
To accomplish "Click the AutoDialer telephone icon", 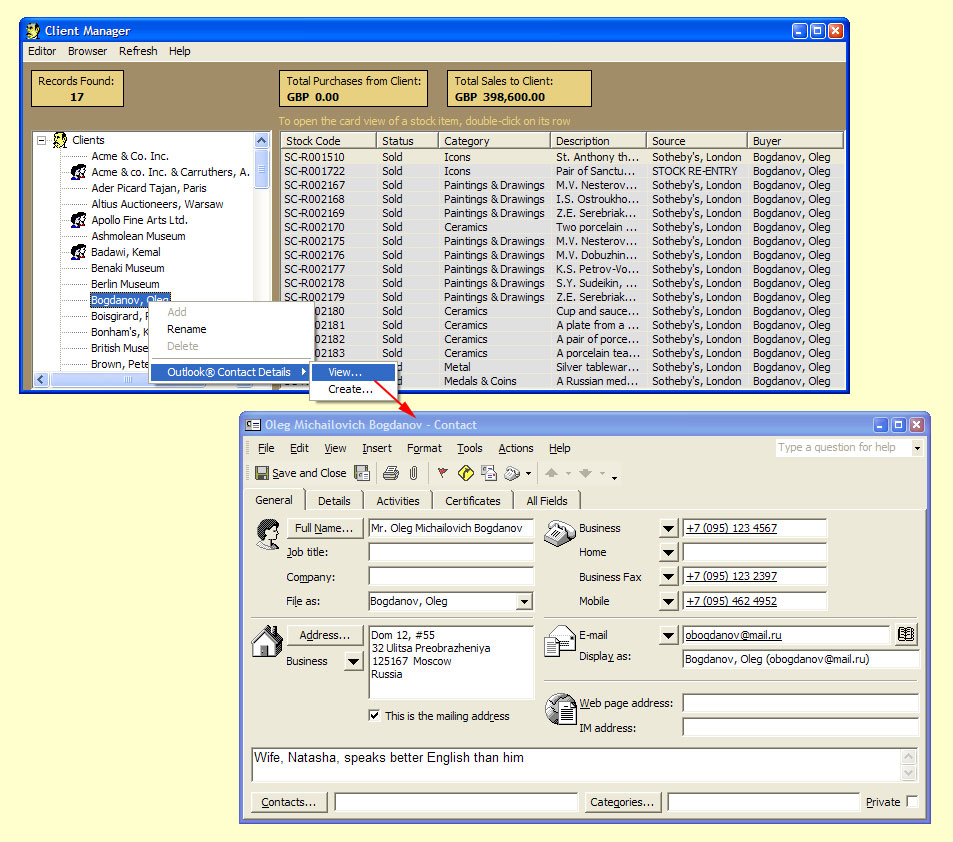I will pos(512,473).
